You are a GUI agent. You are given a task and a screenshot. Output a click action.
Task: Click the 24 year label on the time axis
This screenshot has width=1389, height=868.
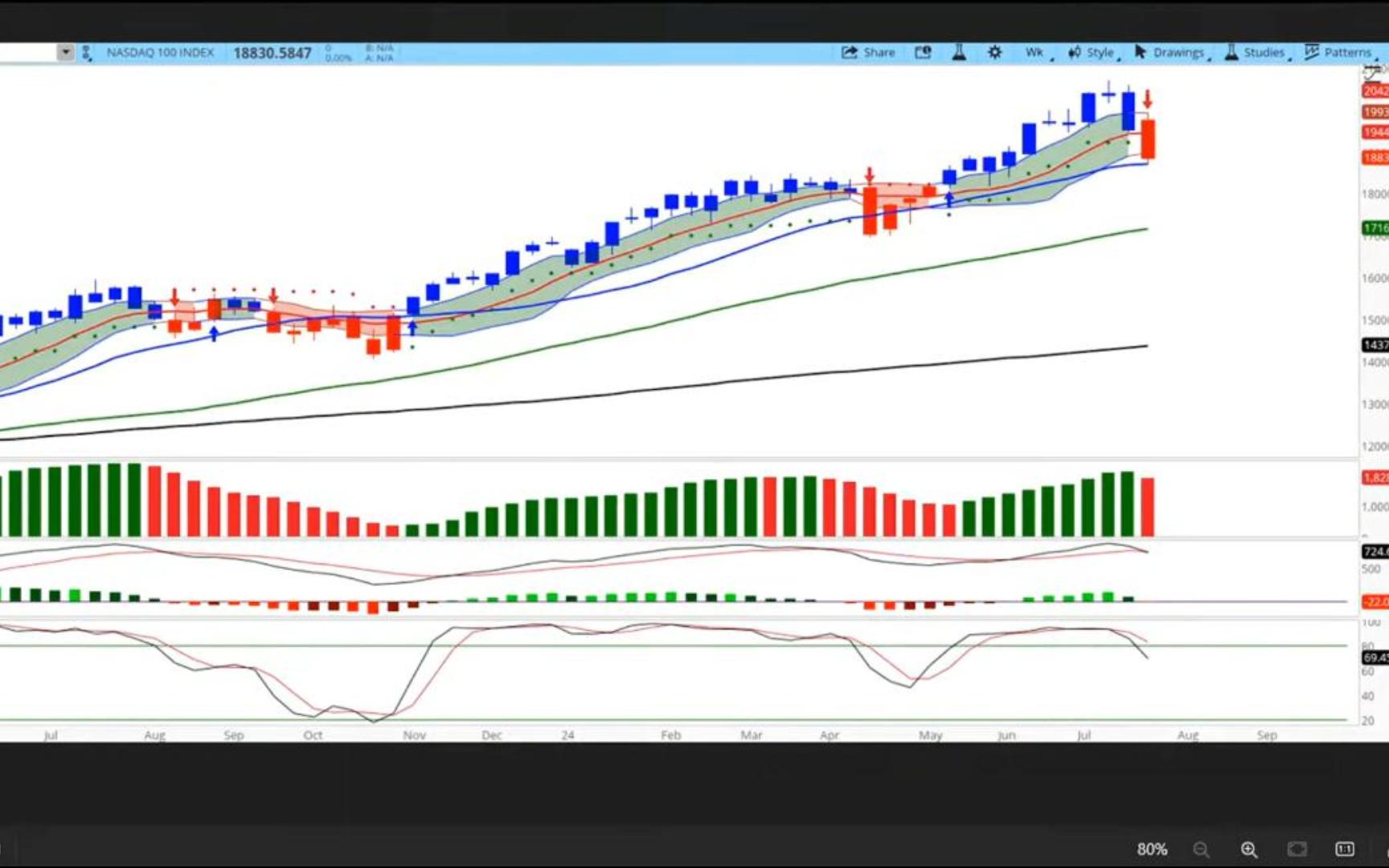coord(567,735)
